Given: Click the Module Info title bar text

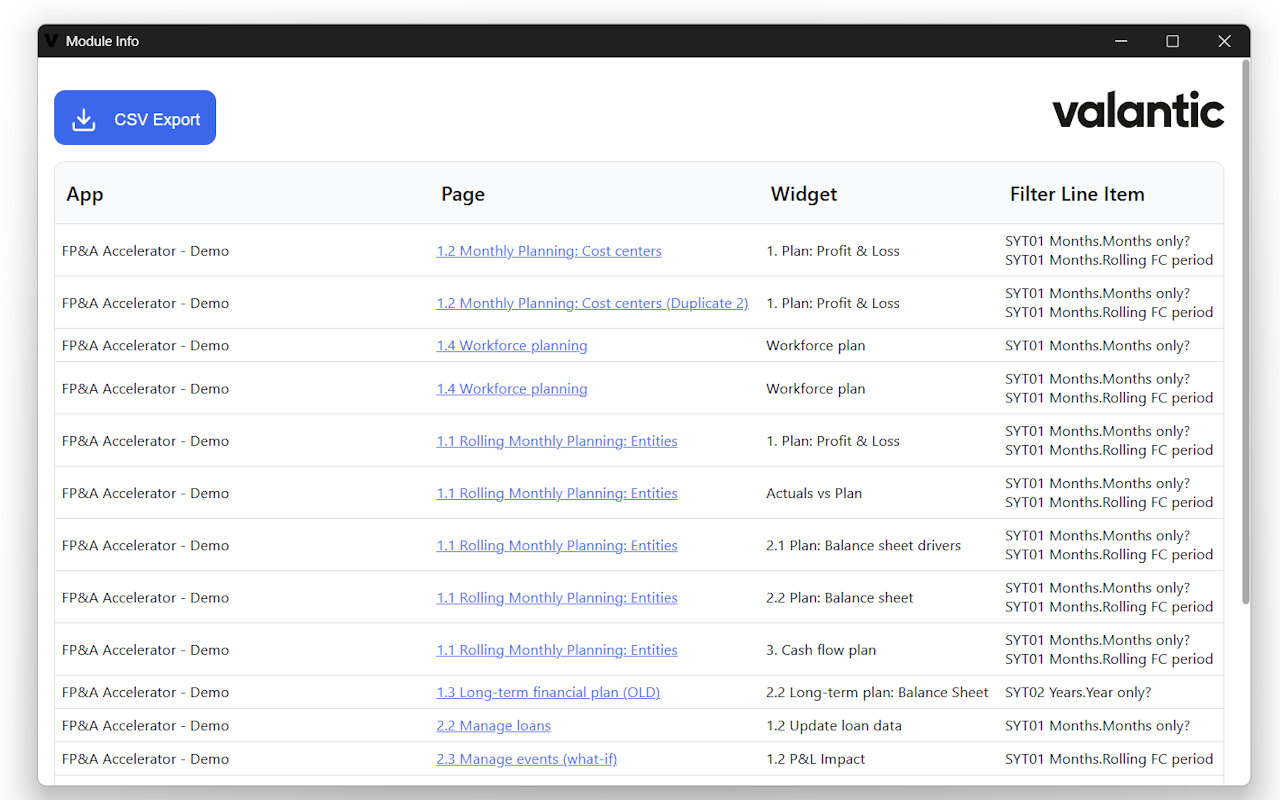Looking at the screenshot, I should pyautogui.click(x=102, y=41).
